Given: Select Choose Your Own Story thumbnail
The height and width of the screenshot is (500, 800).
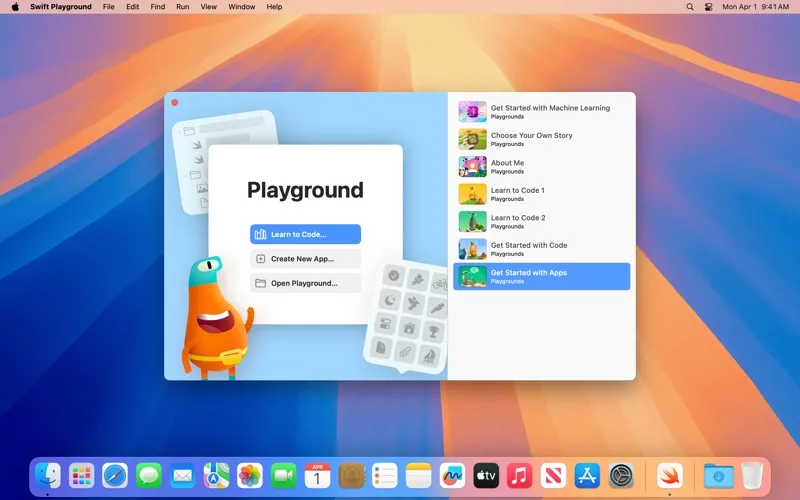Looking at the screenshot, I should (472, 139).
